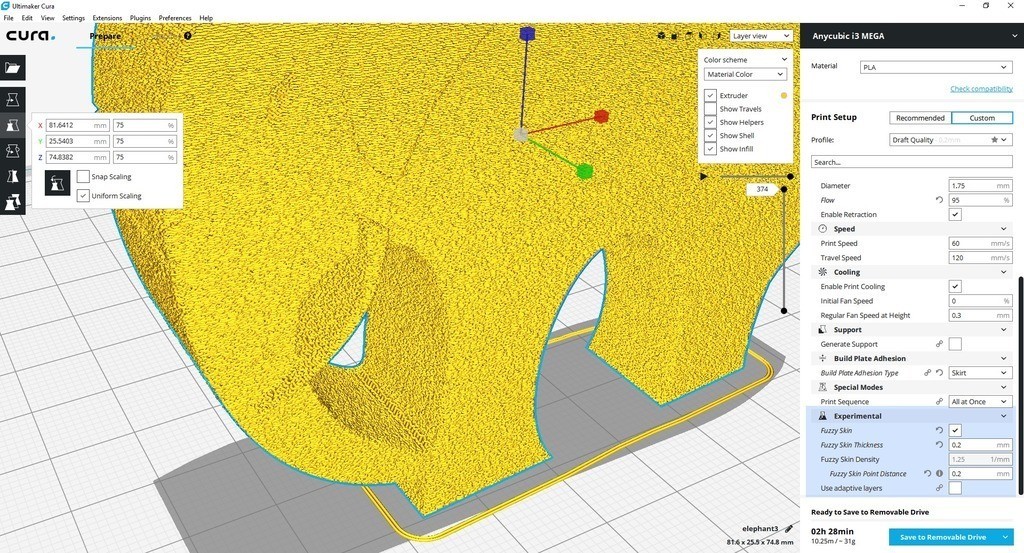Image resolution: width=1024 pixels, height=553 pixels.
Task: Click link icon next to Use adaptive layers
Action: tap(939, 488)
